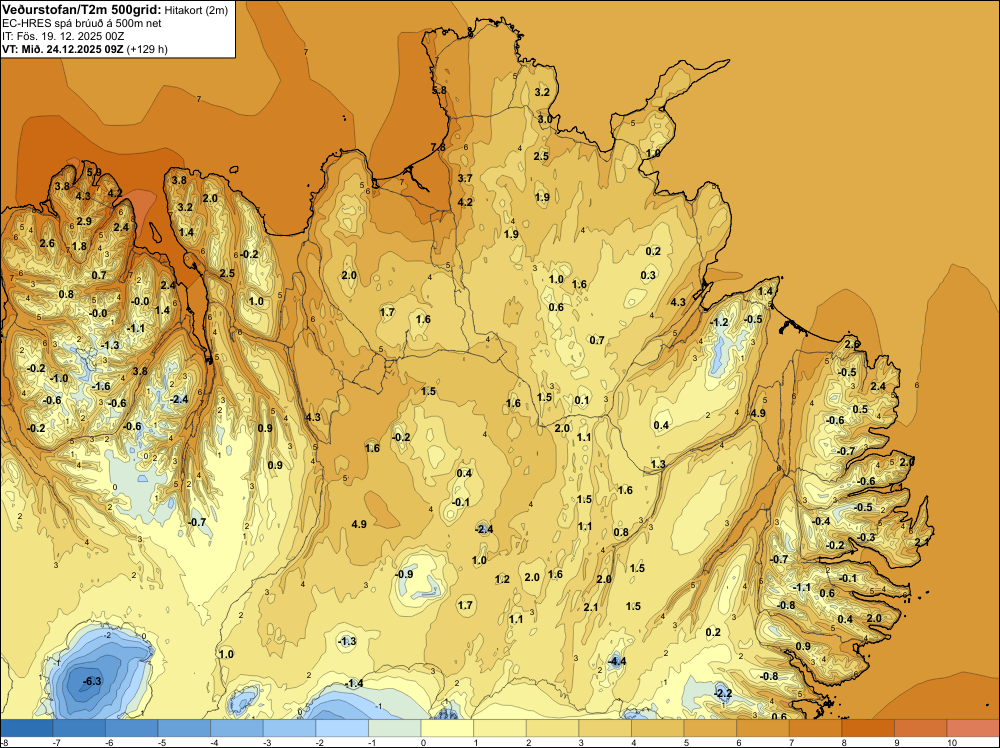Click the 3.0 temperature value
Viewport: 1000px width, 748px height.
545,119
